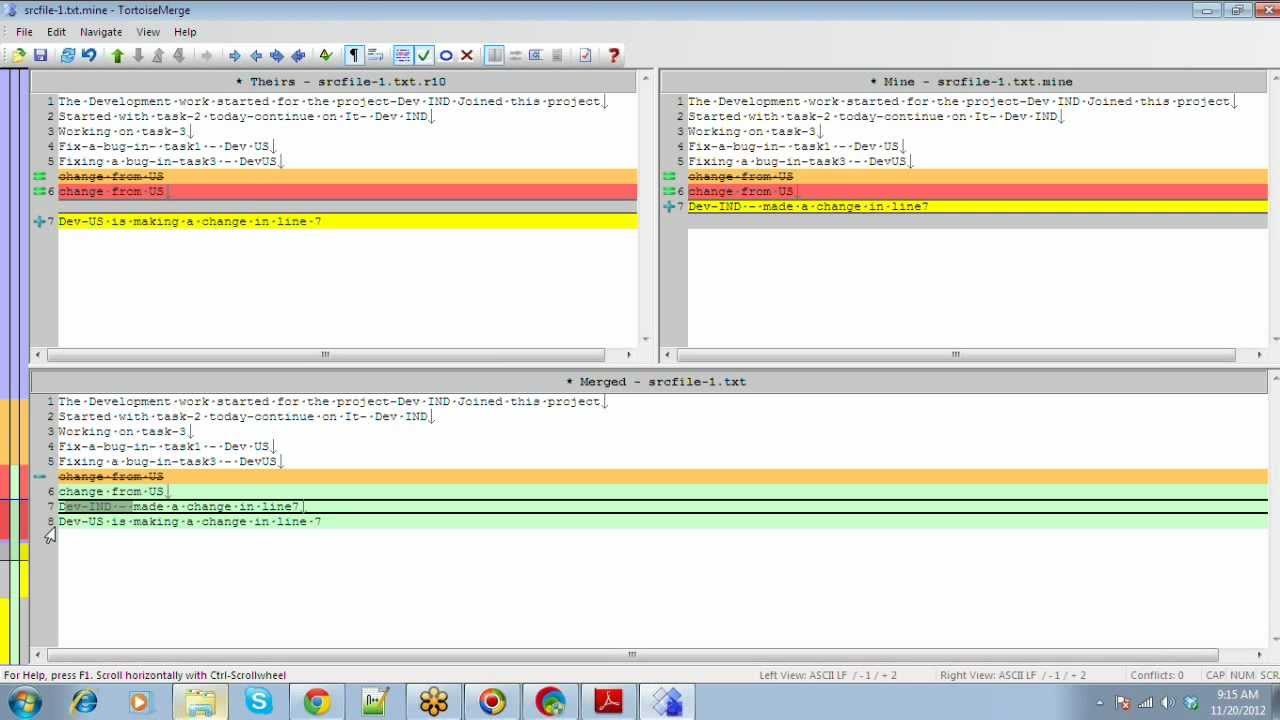The height and width of the screenshot is (720, 1280).
Task: Click the red X toolbar icon
Action: 467,56
